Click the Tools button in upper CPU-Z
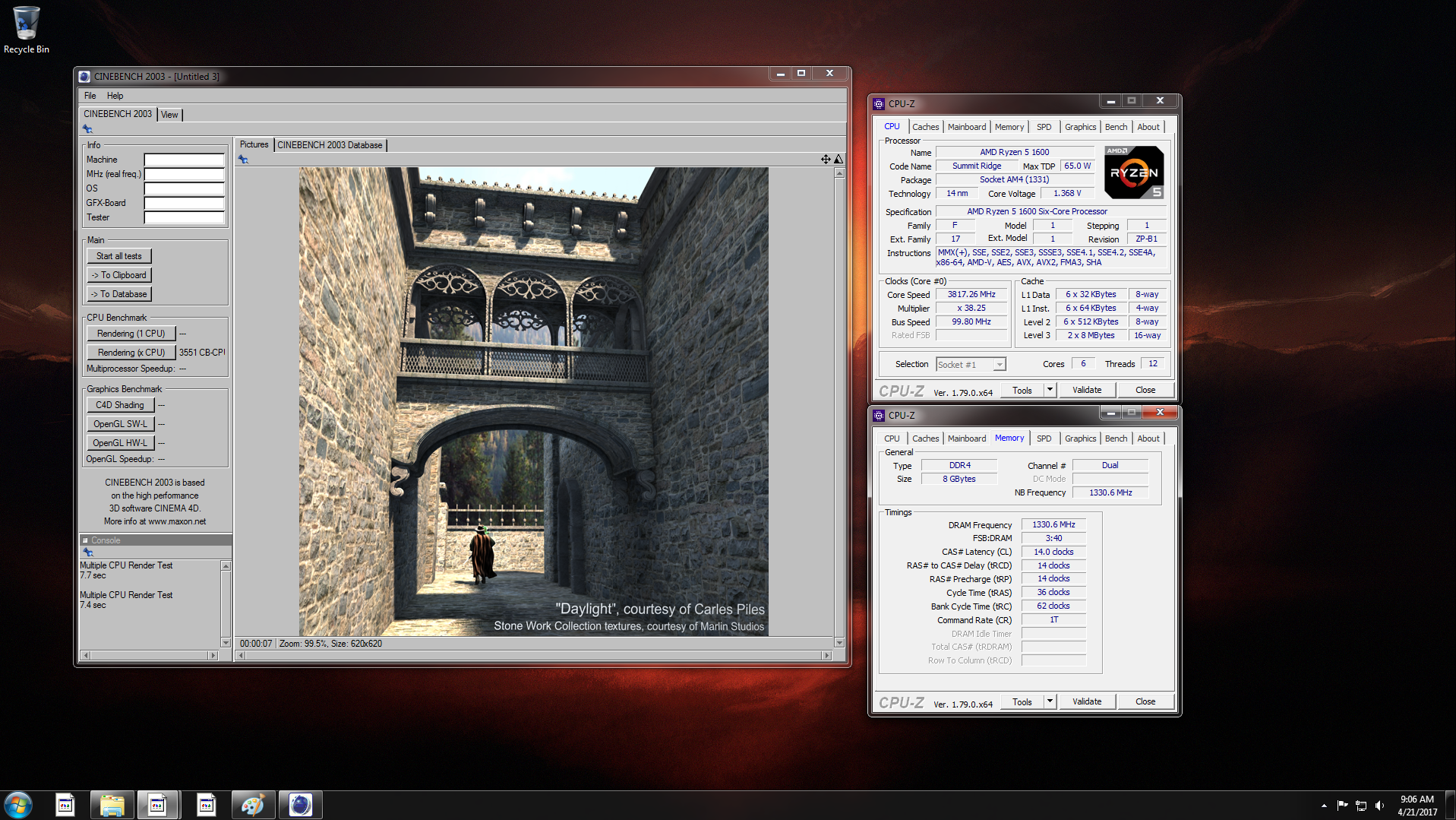Viewport: 1456px width, 820px height. click(x=1022, y=391)
